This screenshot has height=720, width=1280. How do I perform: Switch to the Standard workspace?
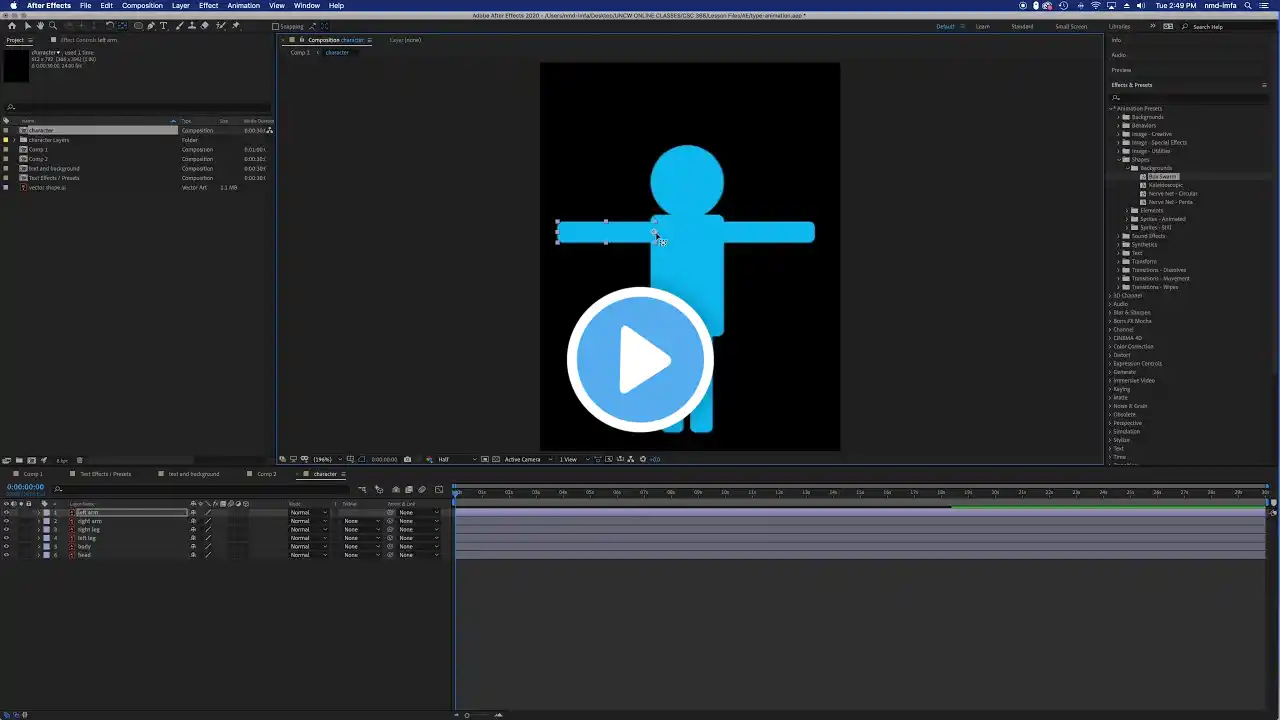1022,26
